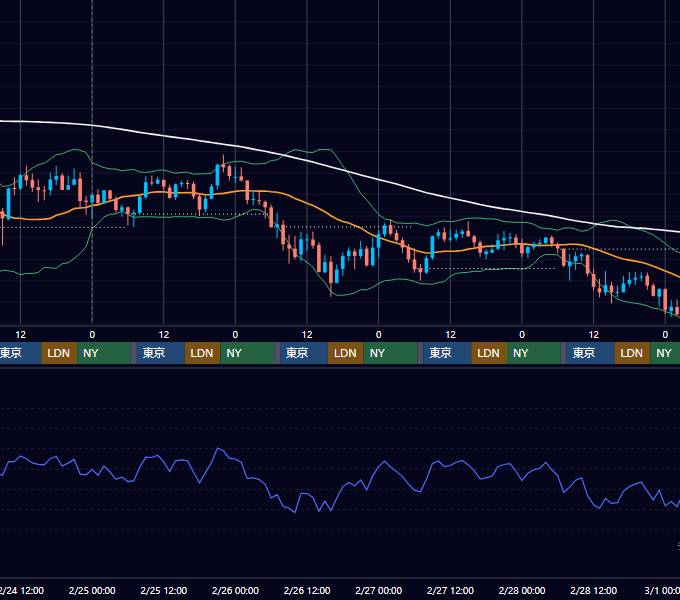
Task: Select the 2/25 LDN session block
Action: tap(203, 353)
